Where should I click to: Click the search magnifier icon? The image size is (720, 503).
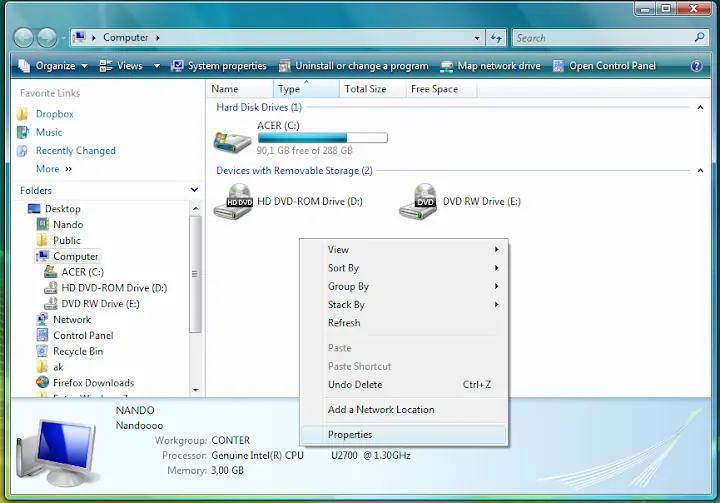tap(699, 37)
